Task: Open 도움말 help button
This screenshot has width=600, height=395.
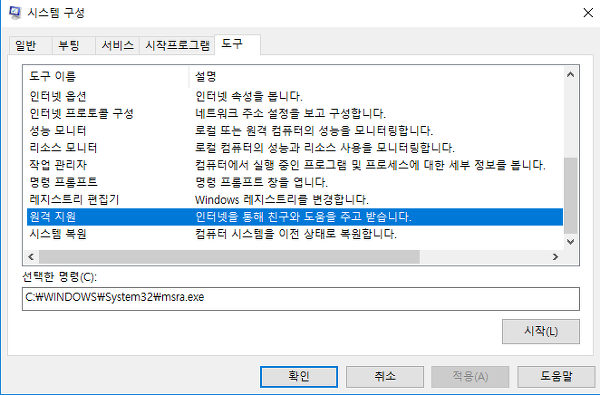Action: 556,377
